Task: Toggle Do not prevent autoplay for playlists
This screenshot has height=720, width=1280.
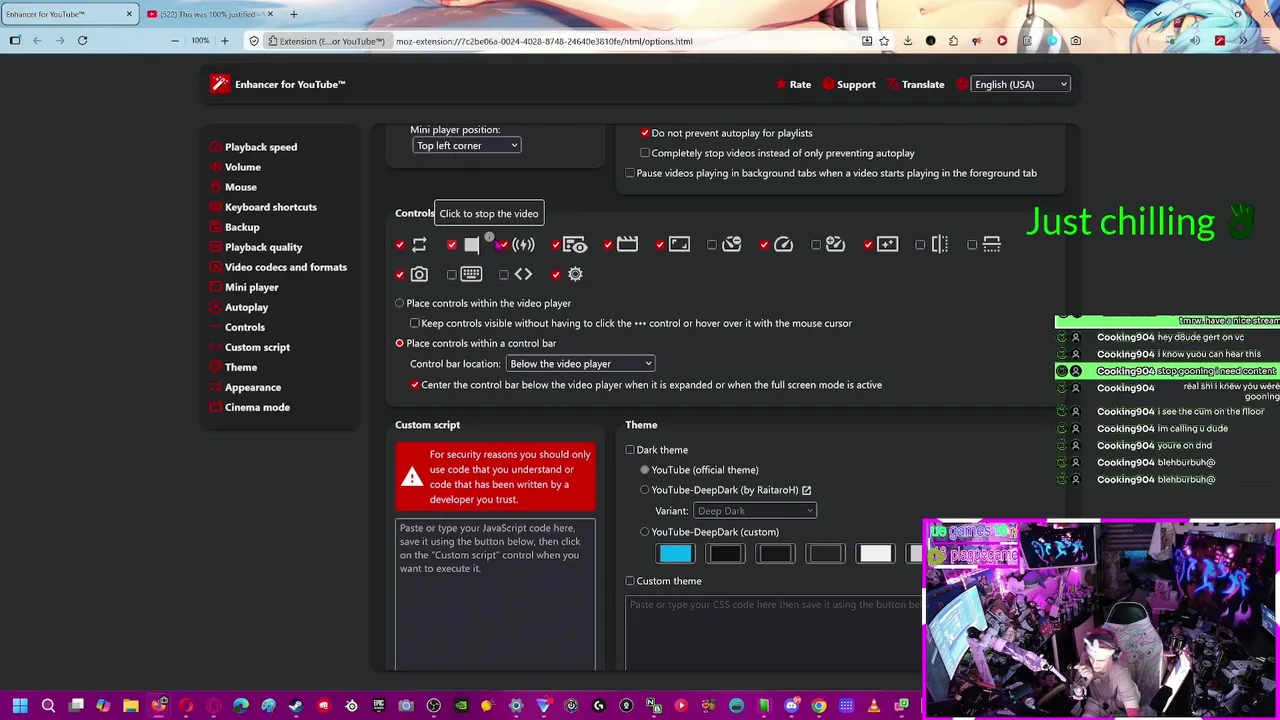Action: click(x=645, y=133)
